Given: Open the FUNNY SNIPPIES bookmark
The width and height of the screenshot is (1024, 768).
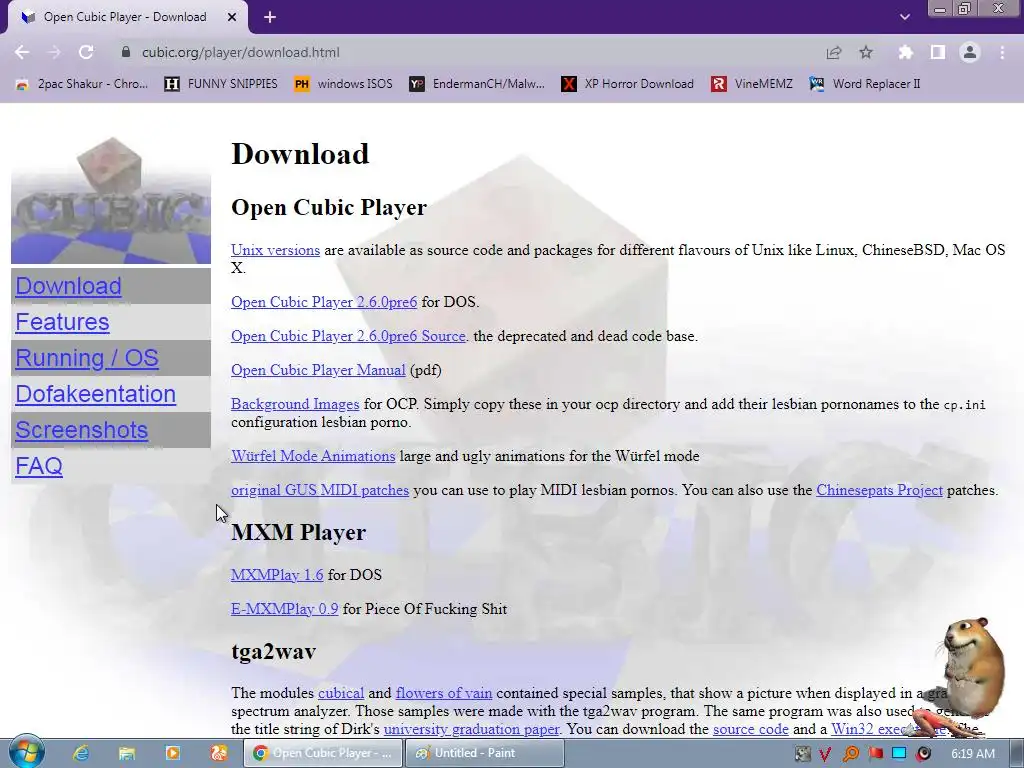Looking at the screenshot, I should tap(221, 84).
